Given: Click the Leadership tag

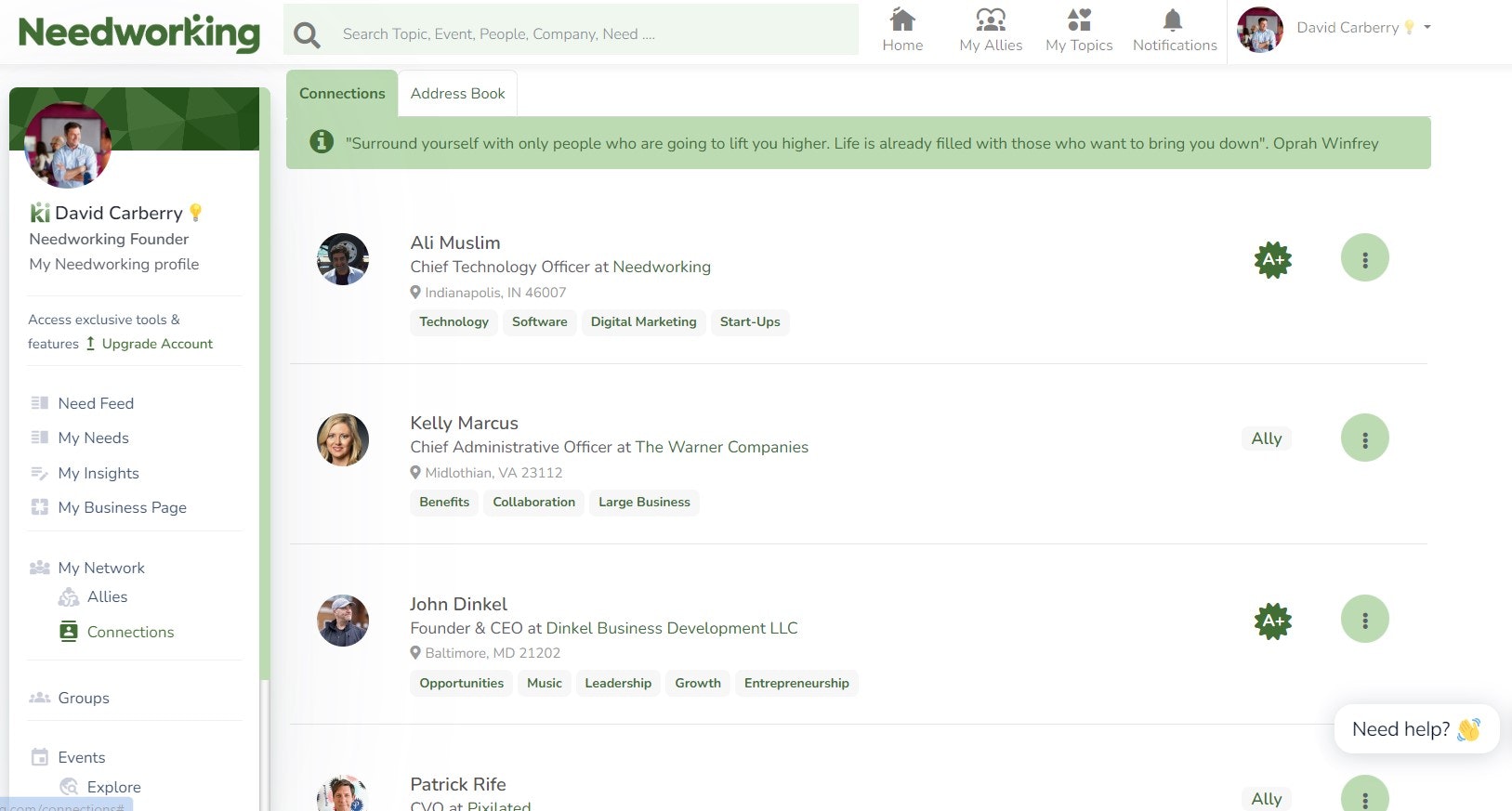Looking at the screenshot, I should (x=618, y=684).
